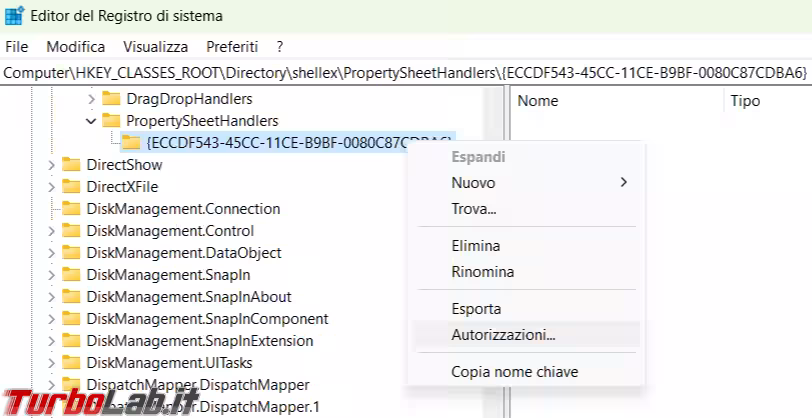Select DiskManagement.Control key
Viewport: 812px width, 418px height.
tap(170, 230)
